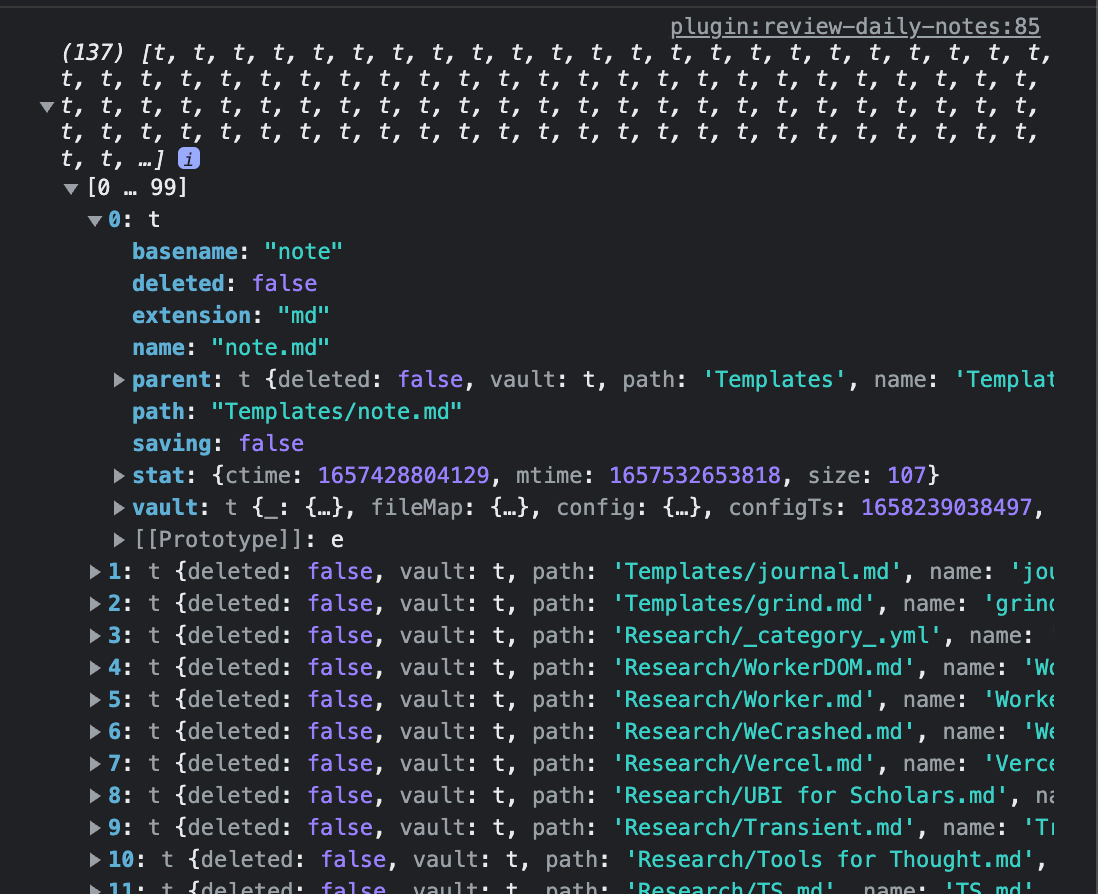This screenshot has height=894, width=1098.
Task: Expand item 4 Research/WorkerDOM.md
Action: [95, 668]
